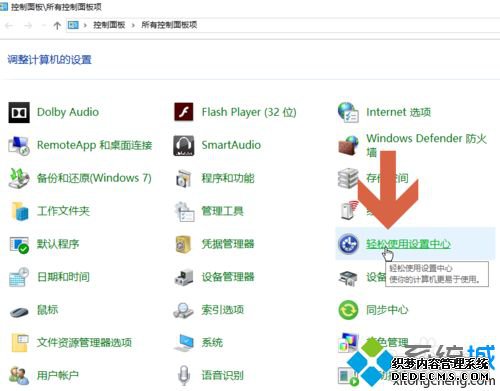Click the window title bar icon
Screen dimensions: 500x391
4,7
